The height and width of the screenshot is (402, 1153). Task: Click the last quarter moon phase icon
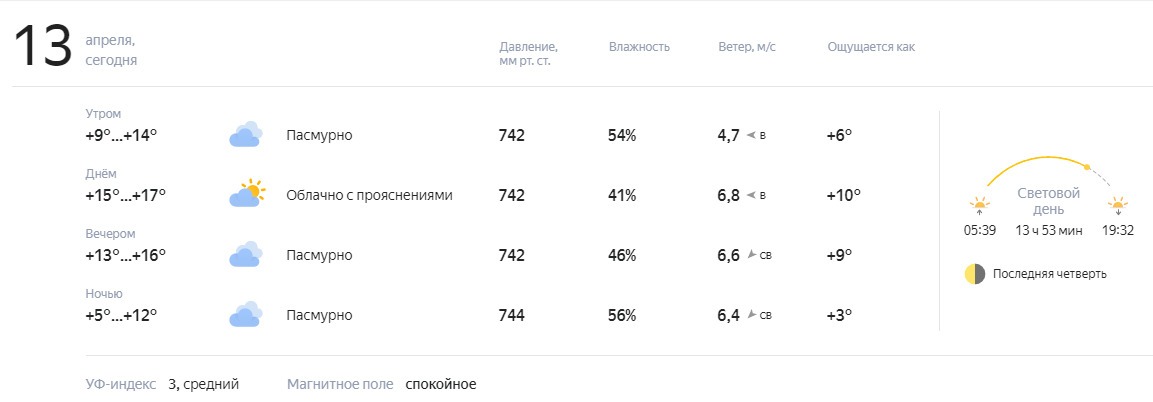tap(974, 274)
